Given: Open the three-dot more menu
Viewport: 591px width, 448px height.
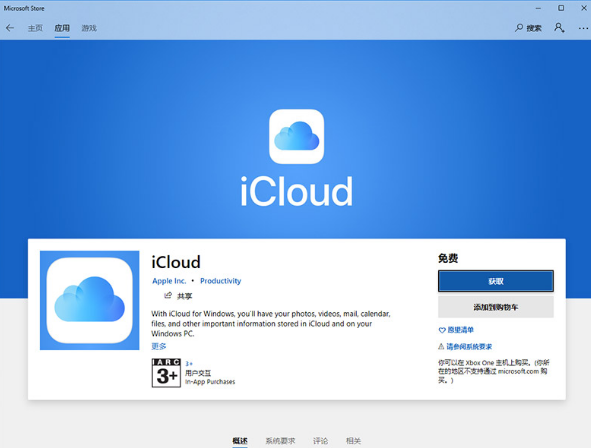Looking at the screenshot, I should pos(583,28).
